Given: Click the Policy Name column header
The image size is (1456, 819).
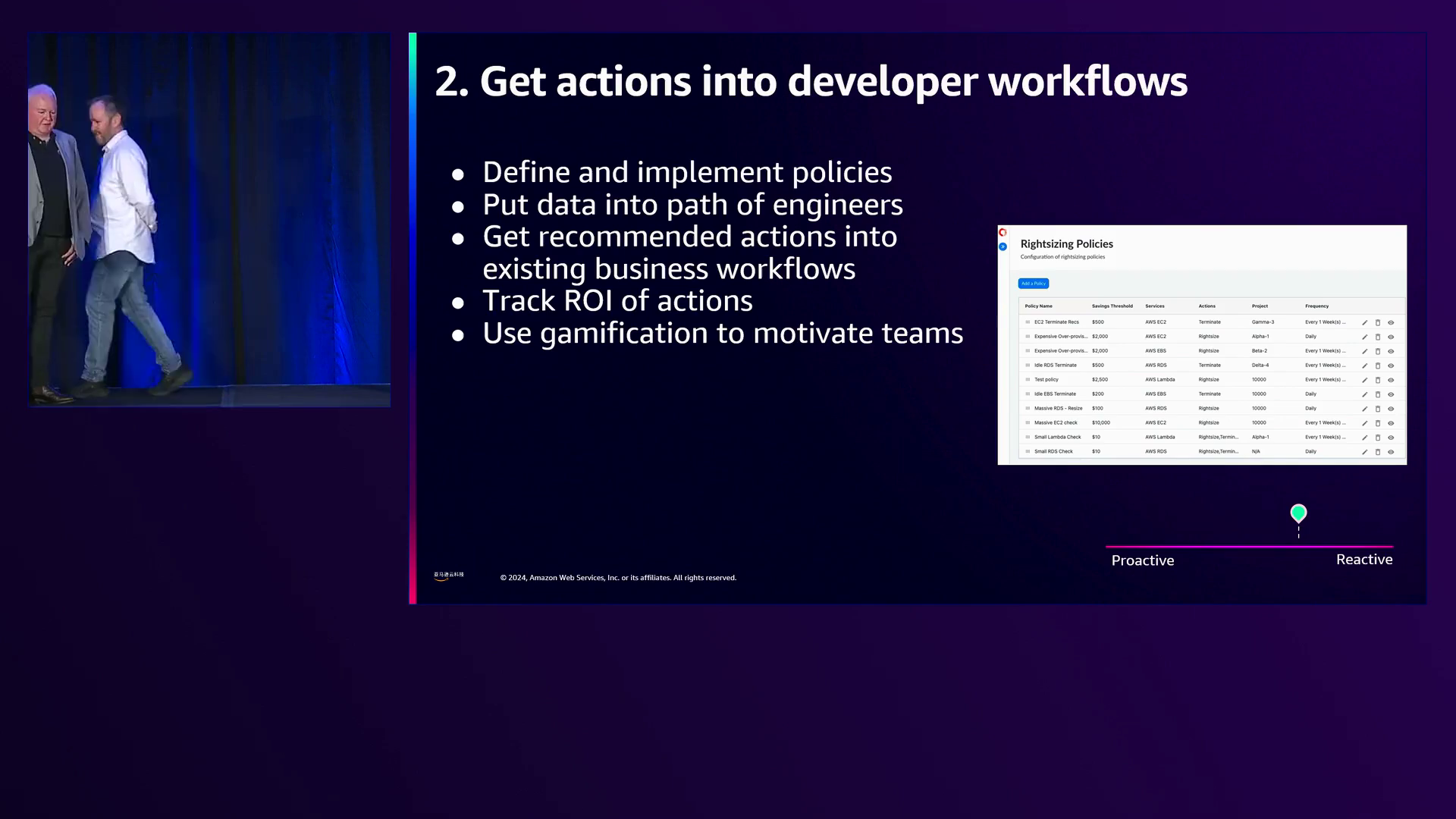Looking at the screenshot, I should click(1038, 306).
